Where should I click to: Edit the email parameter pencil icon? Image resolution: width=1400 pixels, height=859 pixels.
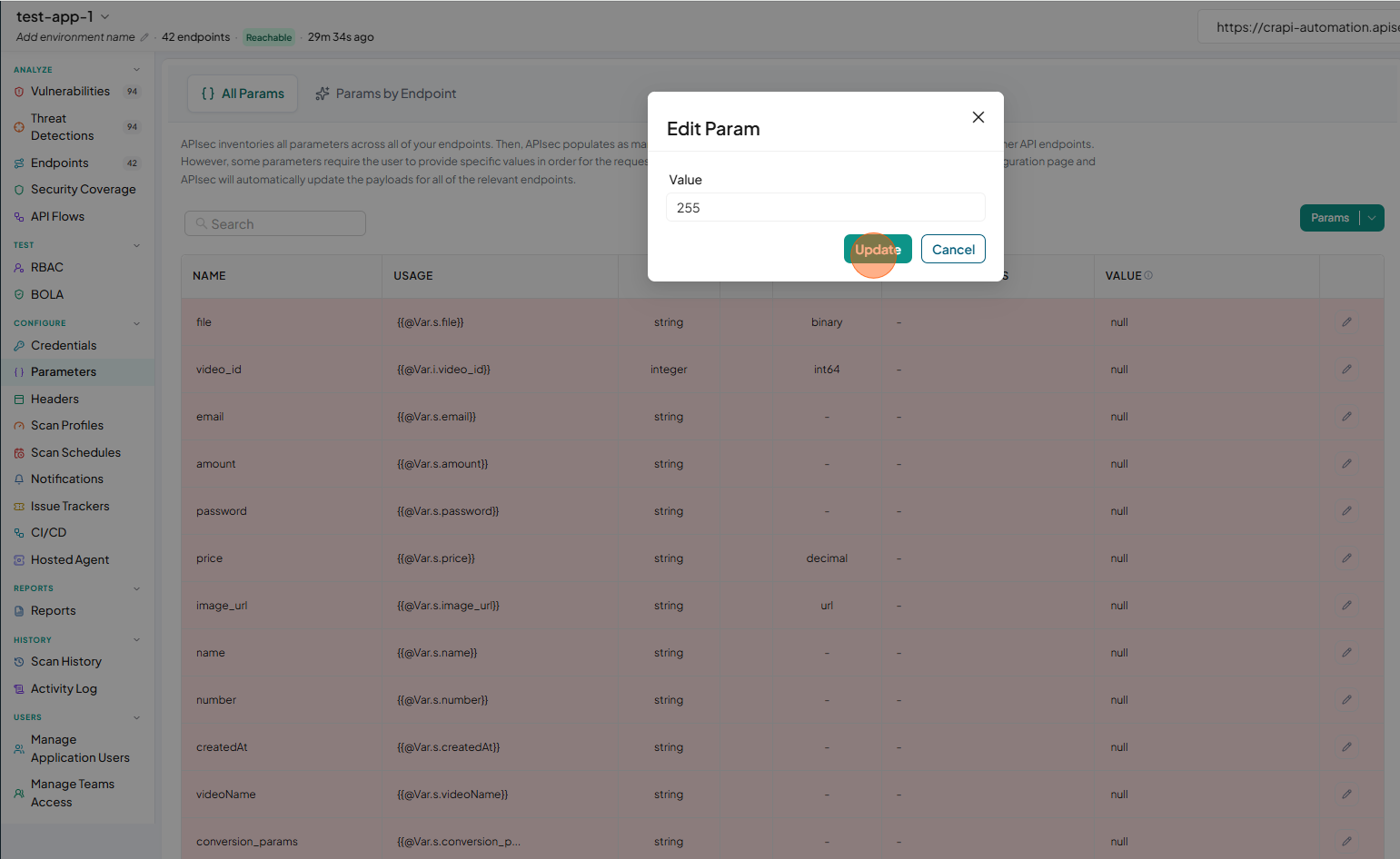click(1346, 417)
